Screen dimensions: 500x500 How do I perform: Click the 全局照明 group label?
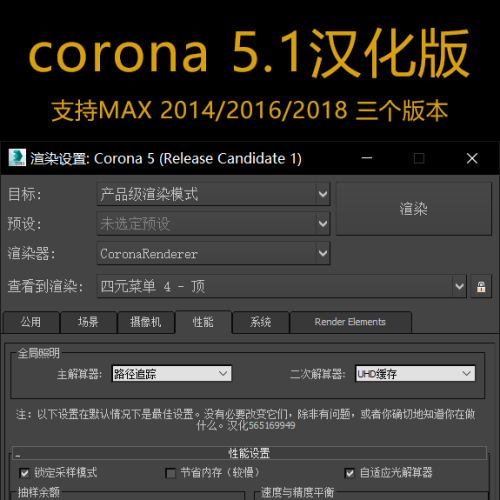[38, 353]
